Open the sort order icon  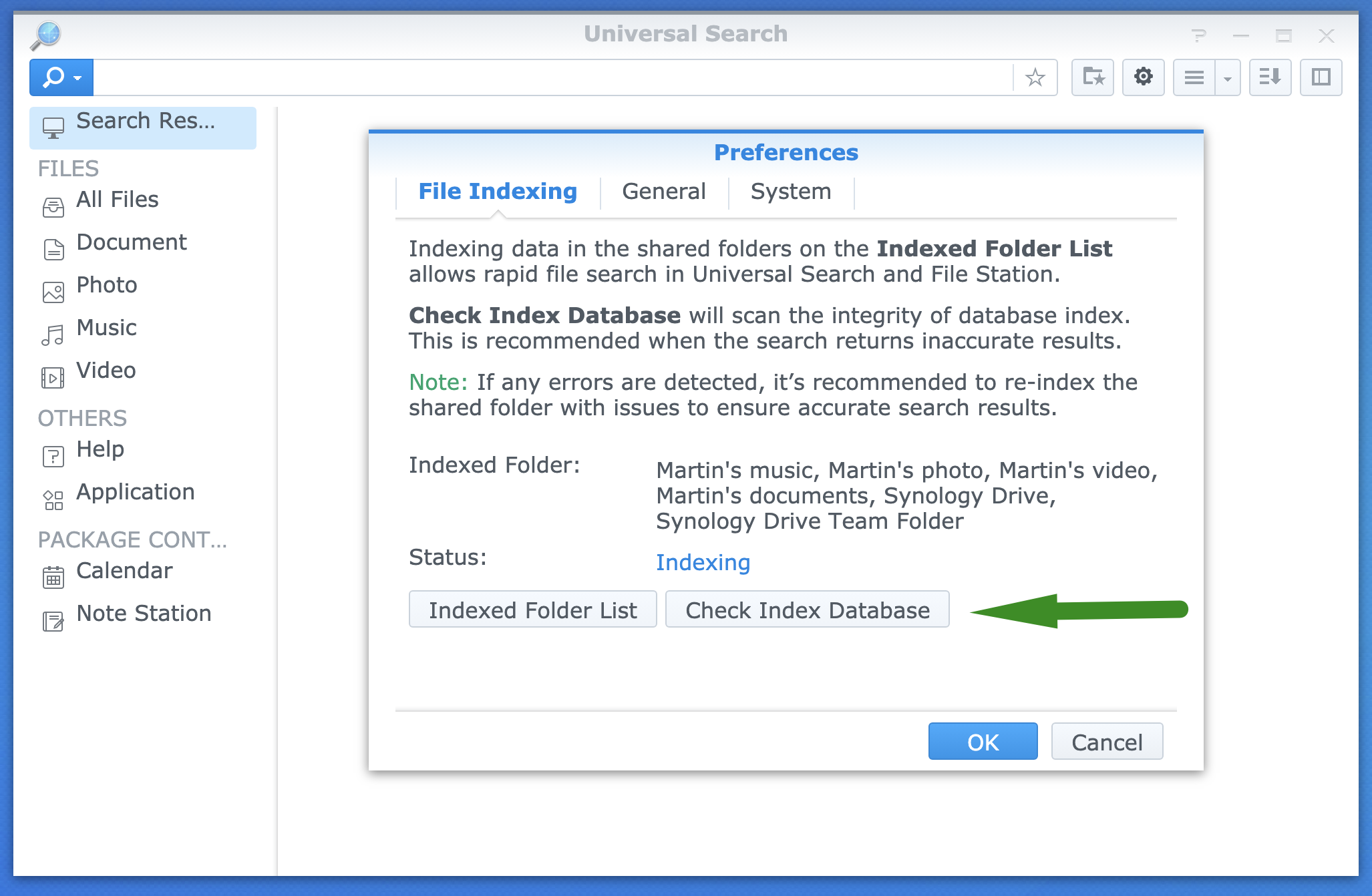pyautogui.click(x=1270, y=77)
